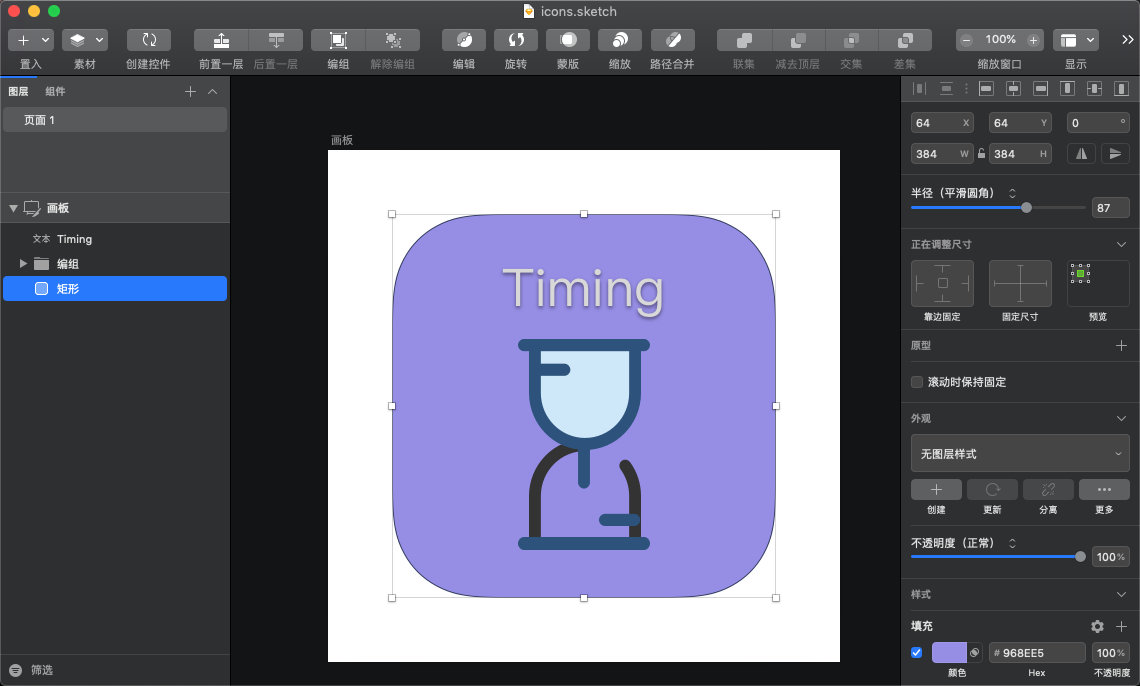Toggle the aspect ratio lock
The width and height of the screenshot is (1140, 686).
(982, 153)
